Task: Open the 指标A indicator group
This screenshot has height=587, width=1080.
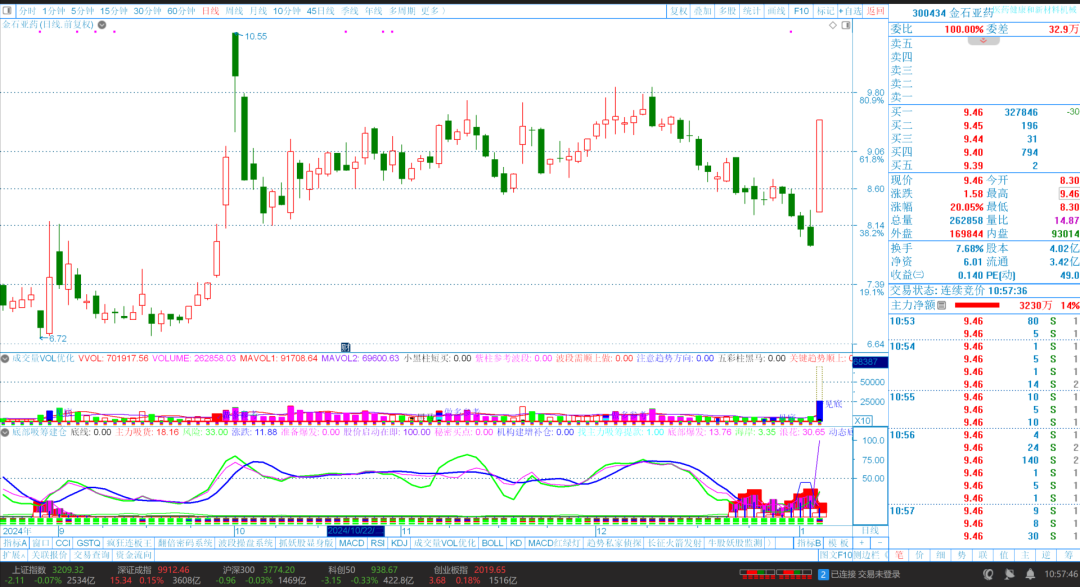Action: [14, 543]
